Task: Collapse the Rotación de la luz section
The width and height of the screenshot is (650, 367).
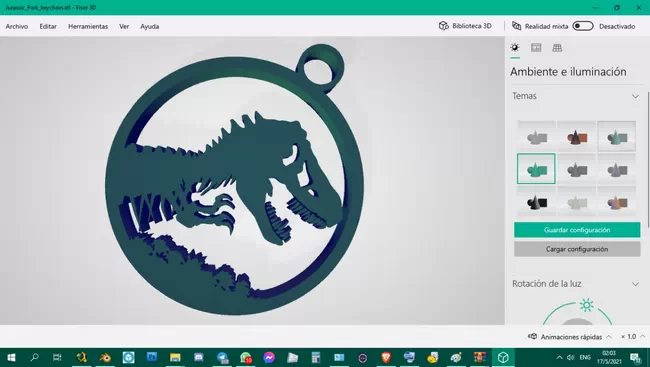Action: 635,284
